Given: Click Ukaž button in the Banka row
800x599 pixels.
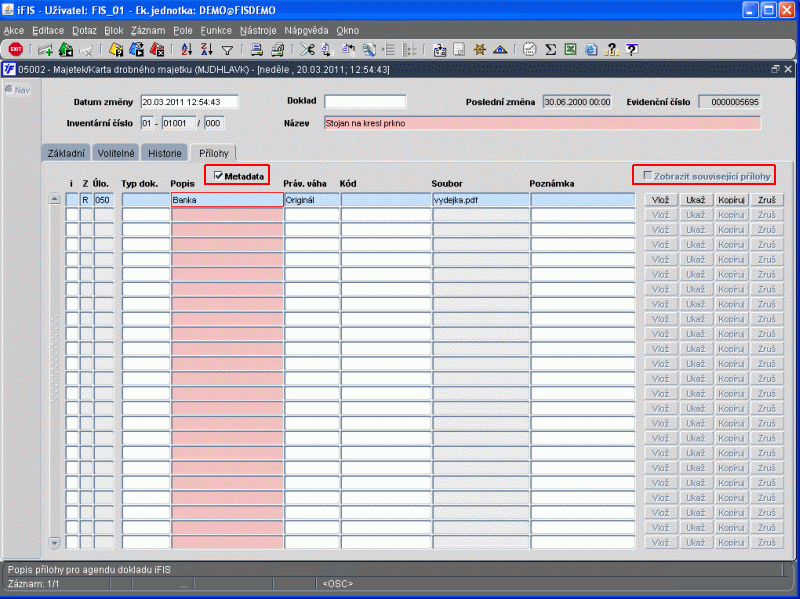Looking at the screenshot, I should click(695, 200).
